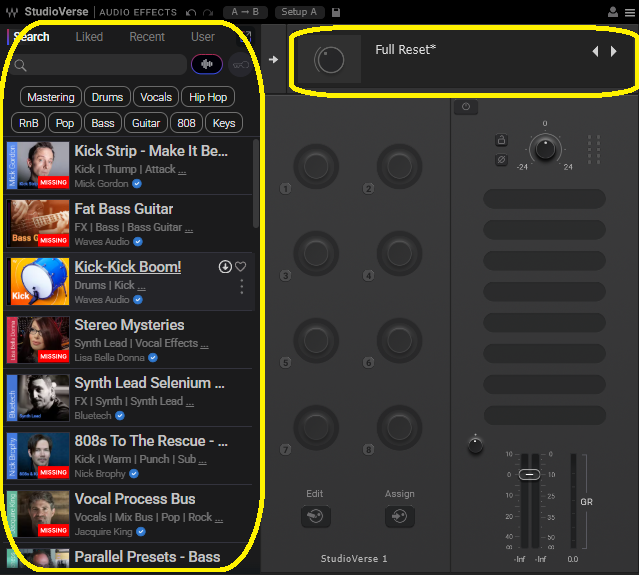Expand the tags ellipsis on Vocal Process Bus
Image resolution: width=639 pixels, height=575 pixels.
(x=218, y=520)
